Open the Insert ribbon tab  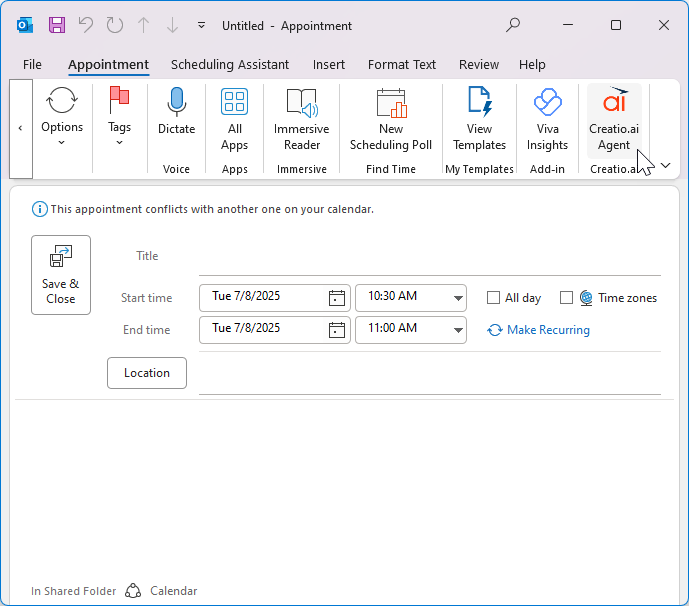(x=329, y=65)
